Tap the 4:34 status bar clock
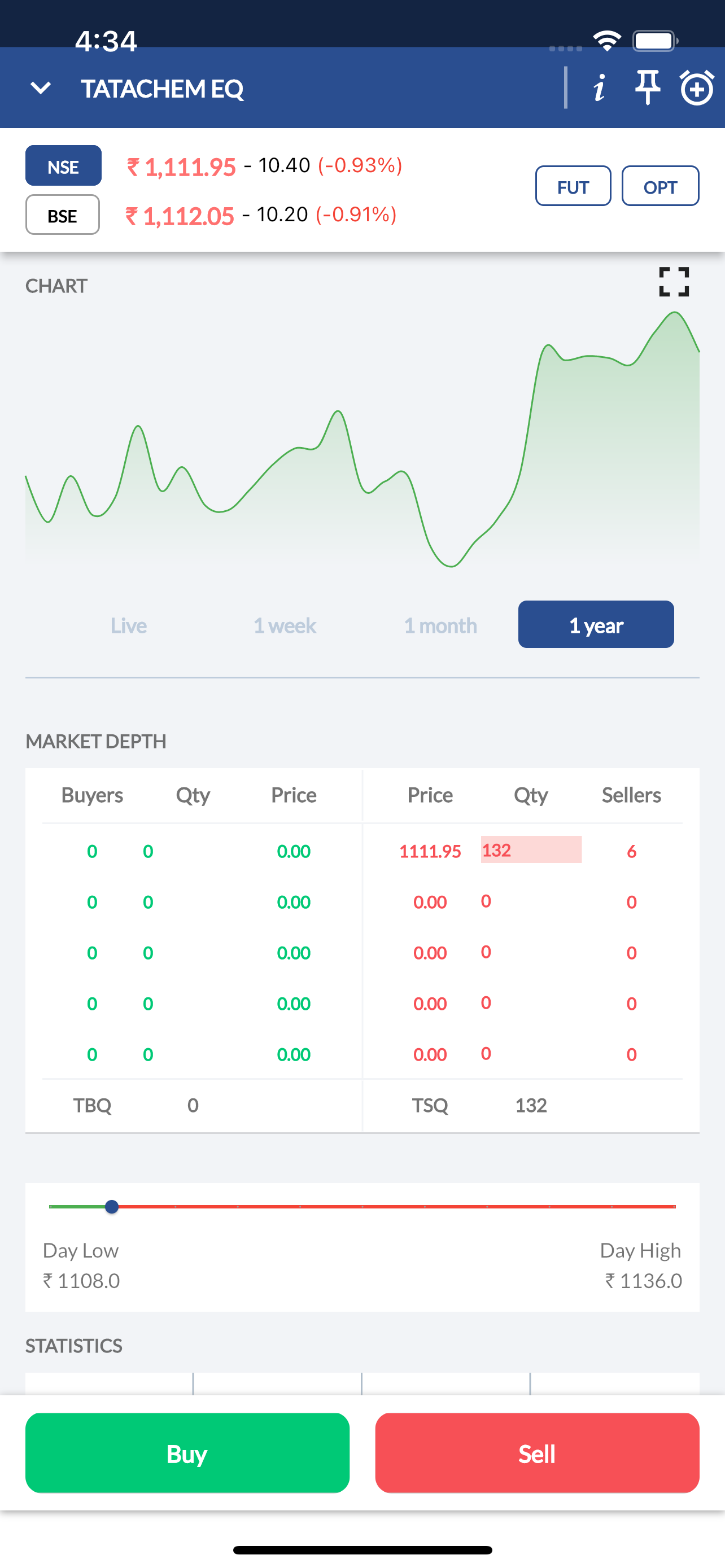The image size is (725, 1568). pyautogui.click(x=106, y=41)
